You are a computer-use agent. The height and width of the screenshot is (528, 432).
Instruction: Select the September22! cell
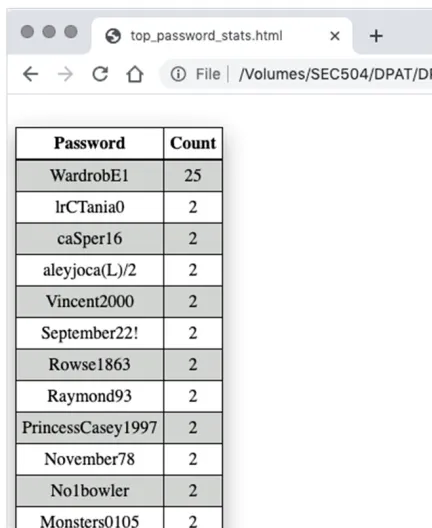(x=90, y=333)
